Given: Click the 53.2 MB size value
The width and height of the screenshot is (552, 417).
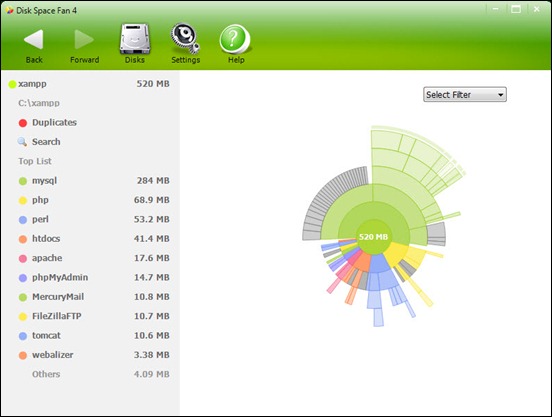Looking at the screenshot, I should 151,219.
